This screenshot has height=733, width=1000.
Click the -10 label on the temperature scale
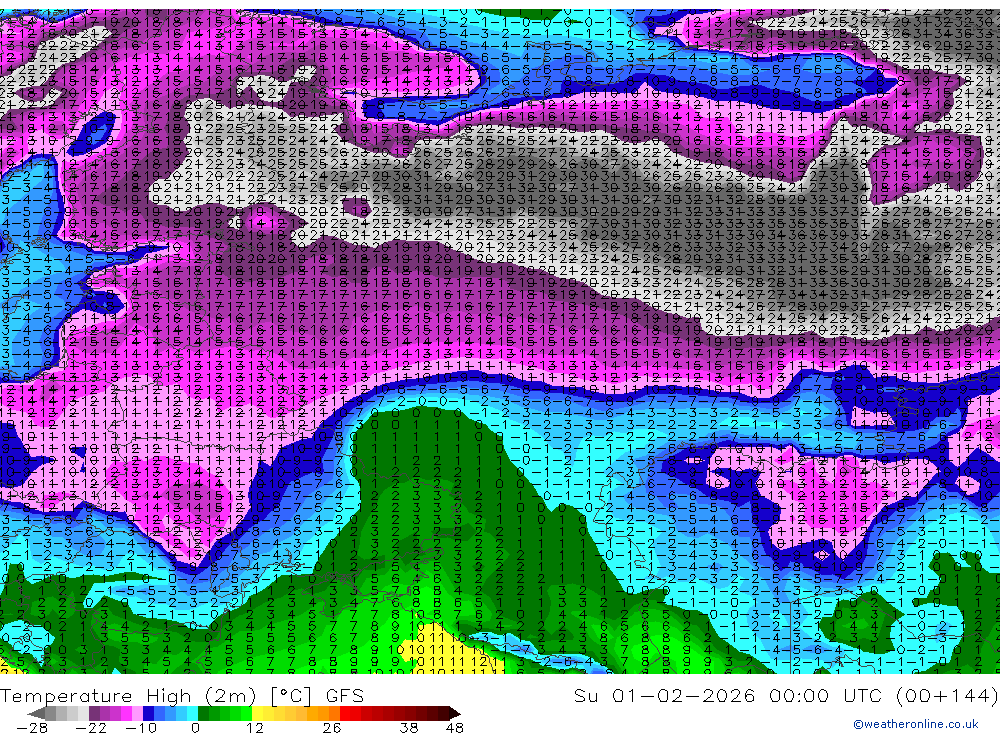point(140,727)
